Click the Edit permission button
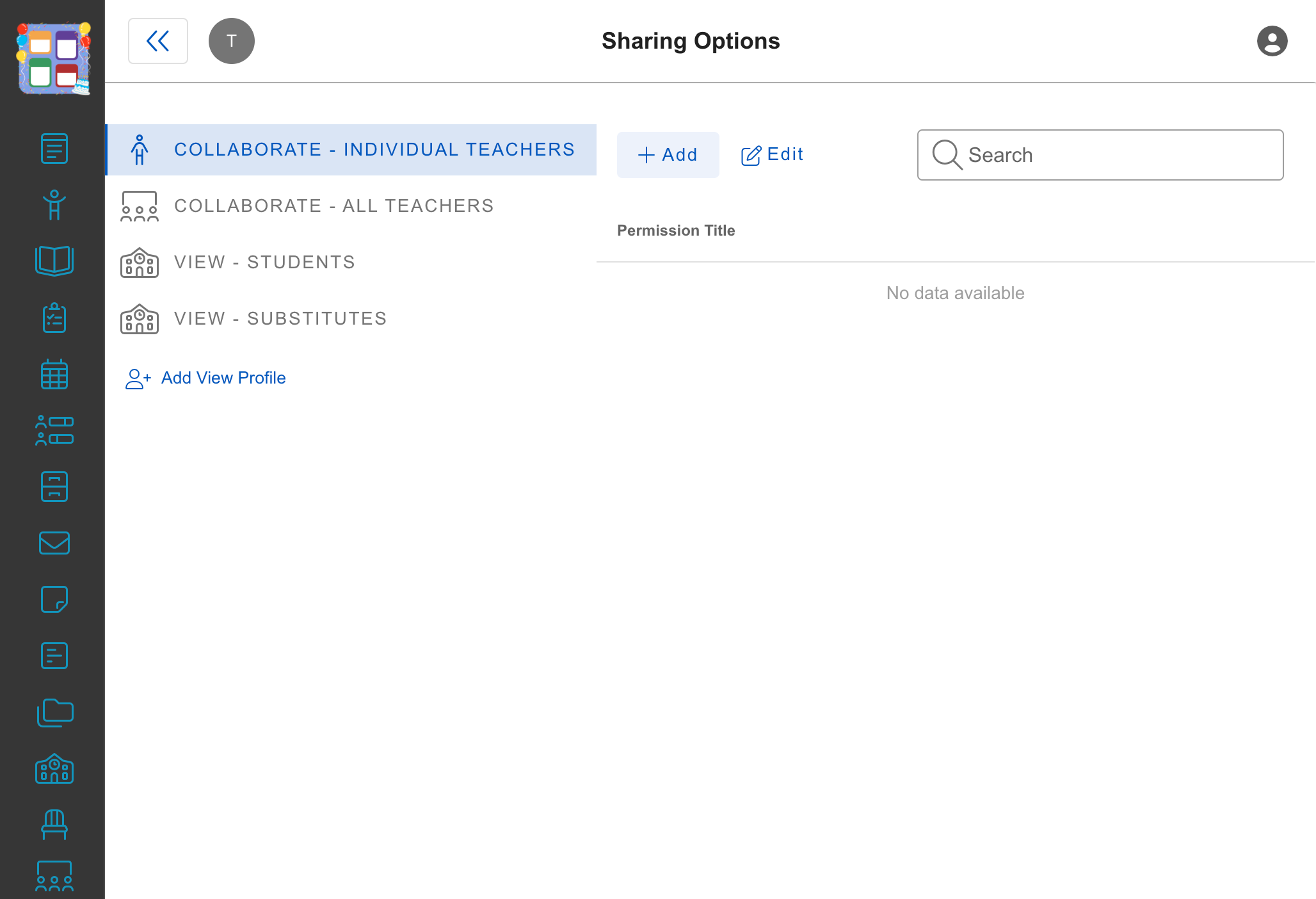Viewport: 1316px width, 899px height. (772, 155)
